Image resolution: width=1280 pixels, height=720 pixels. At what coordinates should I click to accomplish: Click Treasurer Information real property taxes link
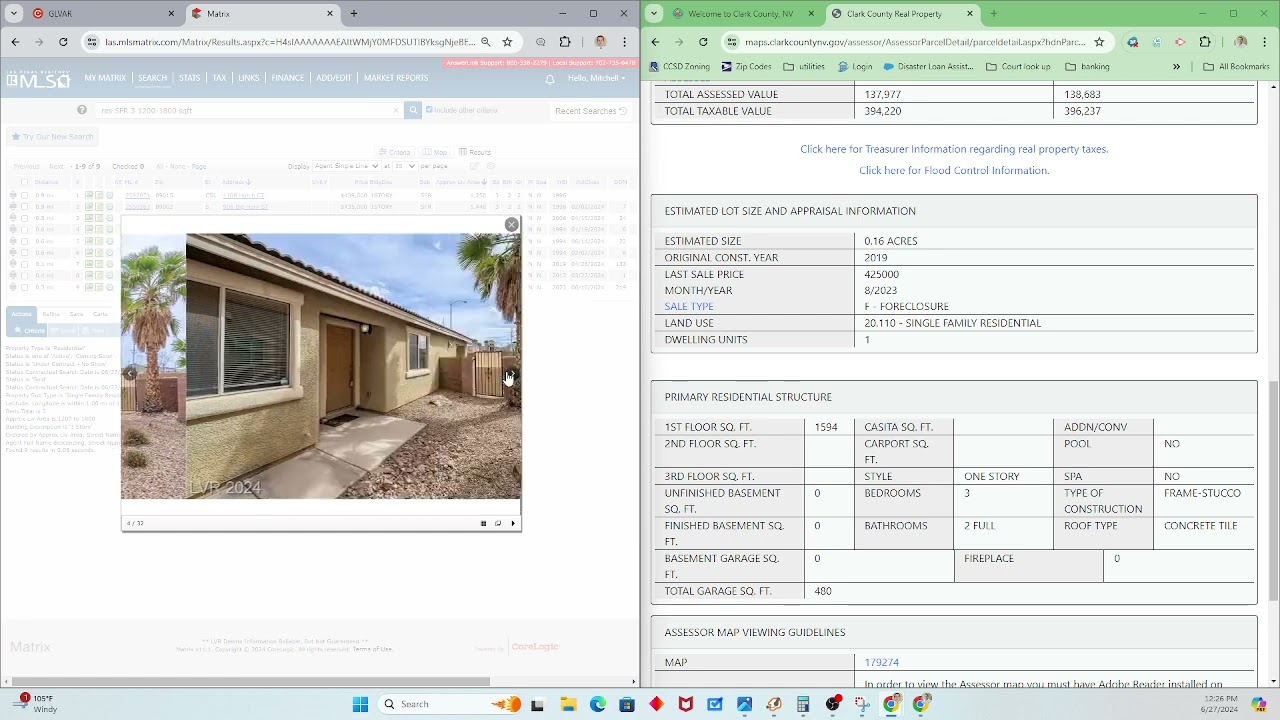pyautogui.click(x=954, y=149)
